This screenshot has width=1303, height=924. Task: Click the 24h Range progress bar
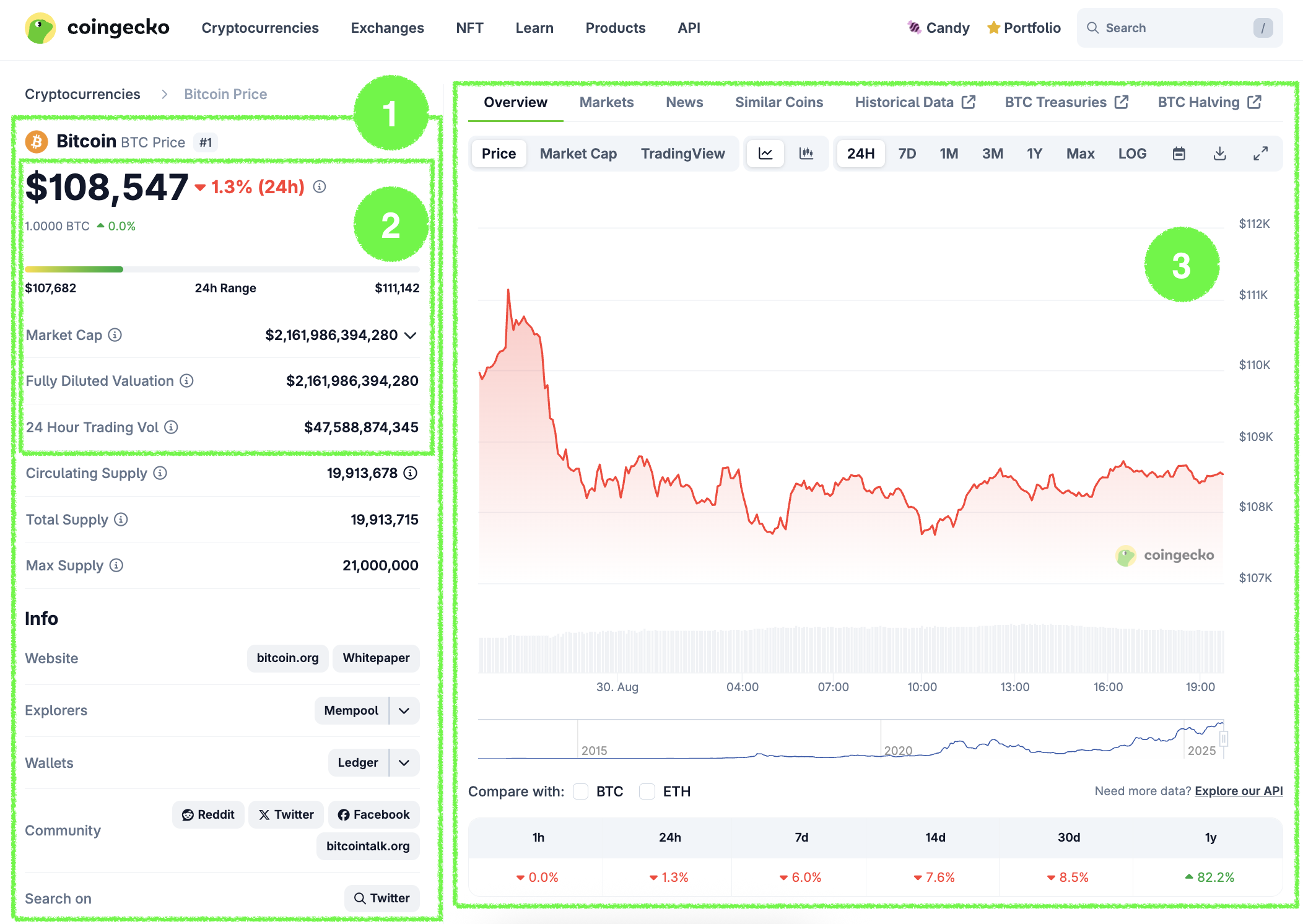(222, 269)
